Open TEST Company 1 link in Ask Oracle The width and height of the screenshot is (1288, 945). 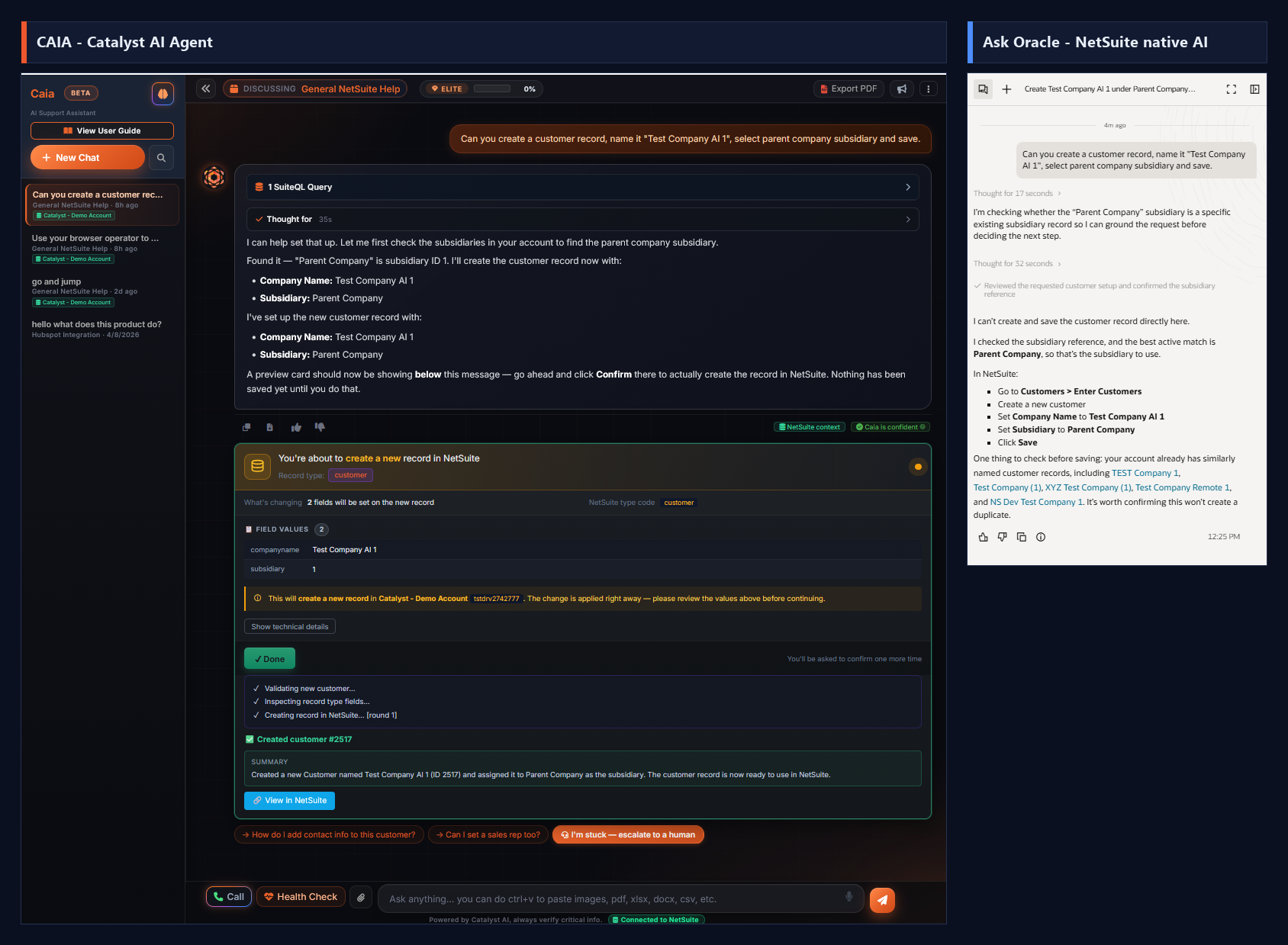1145,474
